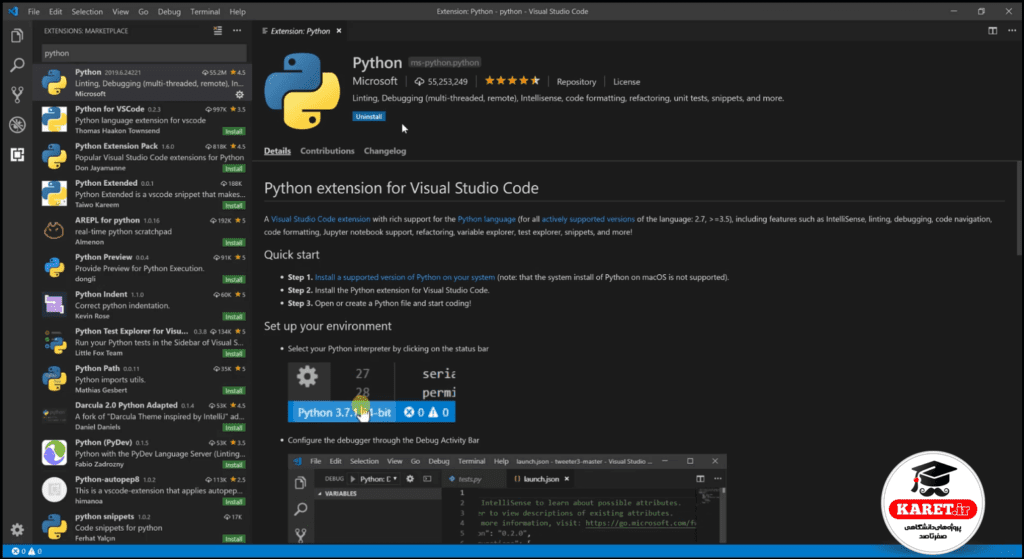This screenshot has height=559, width=1024.
Task: Click the VS Code logo in title bar
Action: coord(13,11)
